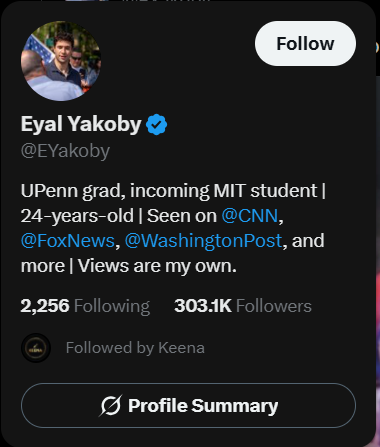
Task: Click the word 'Followers' beside 303.1K
Action: click(274, 306)
